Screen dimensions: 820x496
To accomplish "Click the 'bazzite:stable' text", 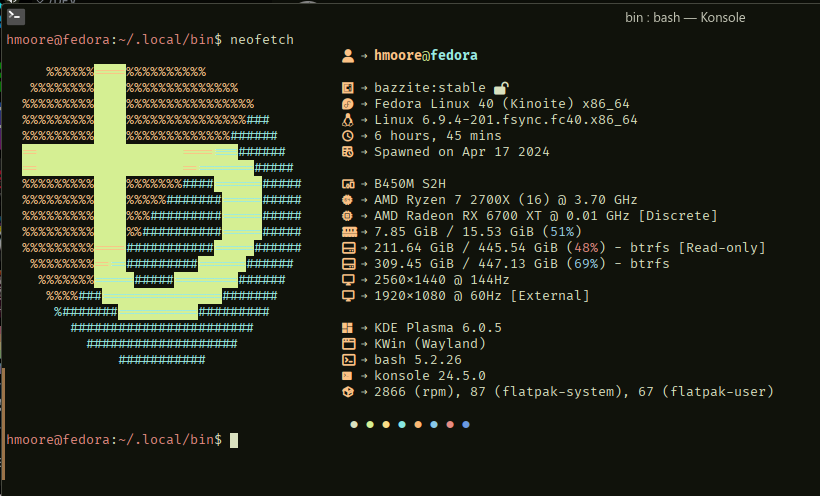I will click(430, 88).
